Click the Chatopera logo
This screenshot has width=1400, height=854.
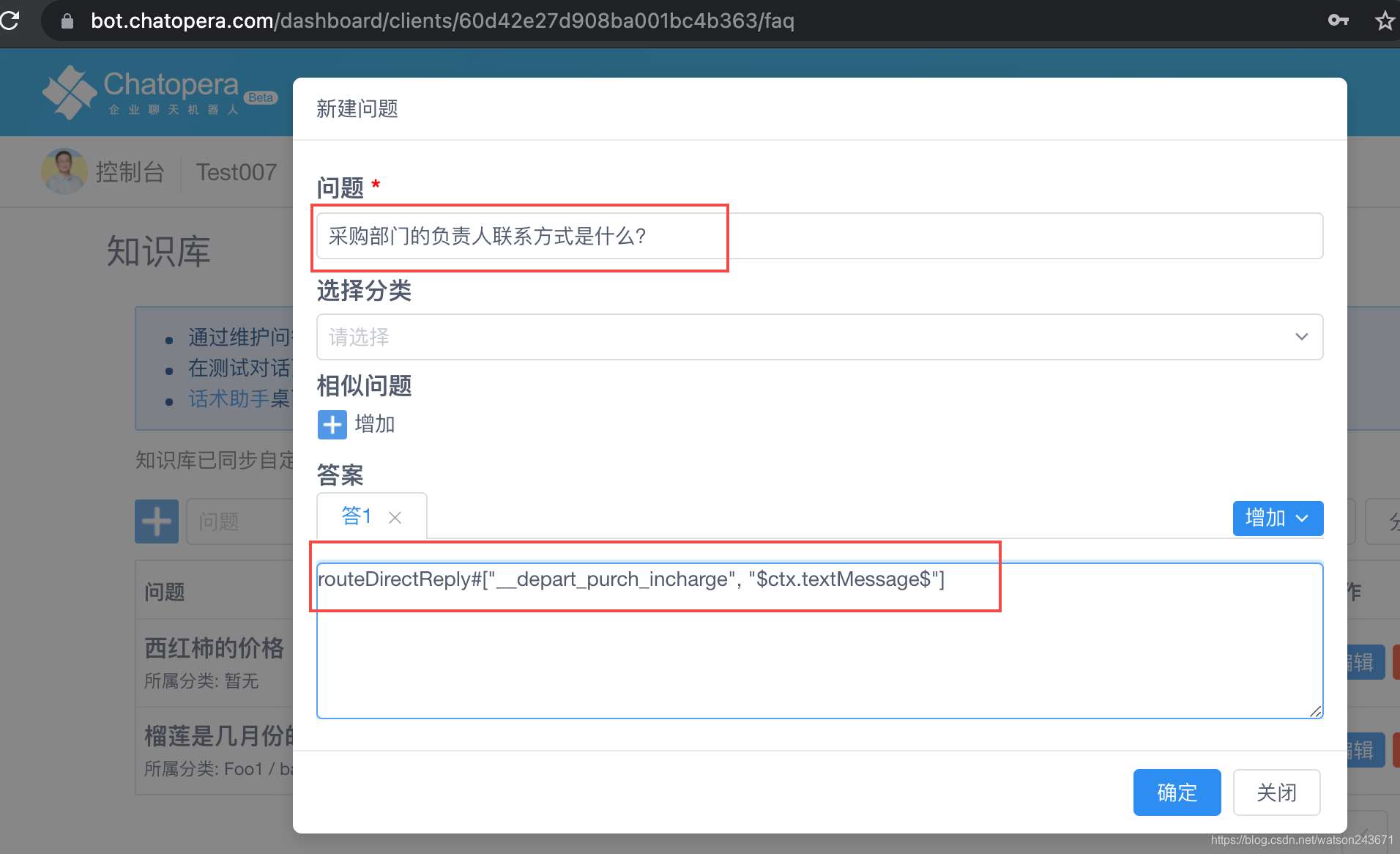pyautogui.click(x=141, y=92)
